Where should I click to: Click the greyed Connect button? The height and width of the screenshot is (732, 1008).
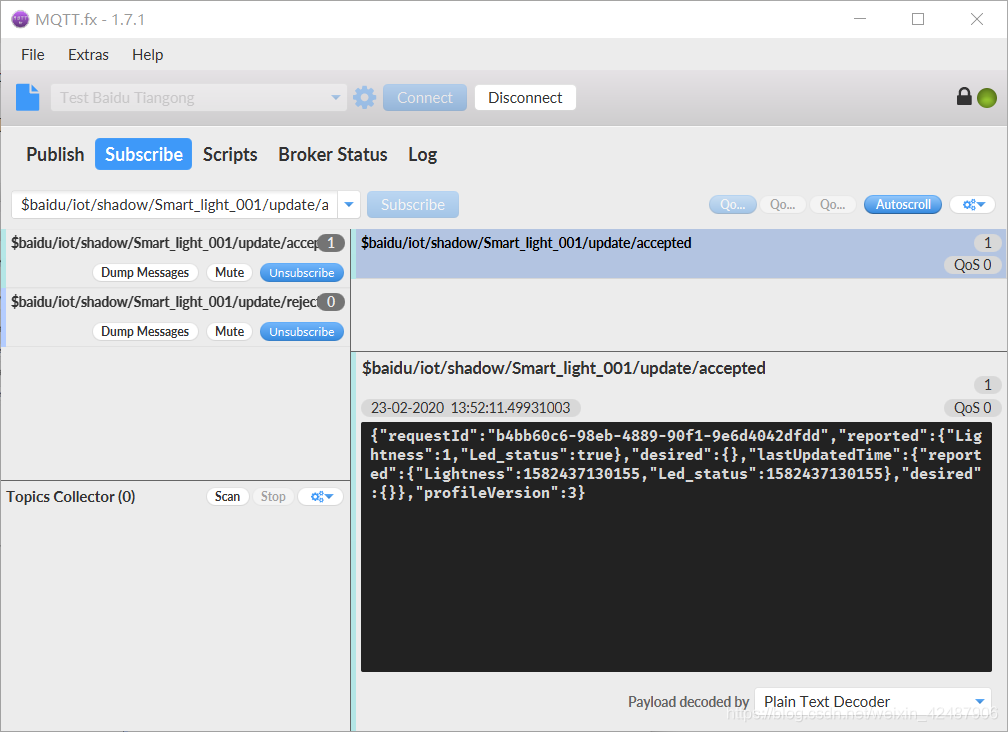pyautogui.click(x=425, y=98)
